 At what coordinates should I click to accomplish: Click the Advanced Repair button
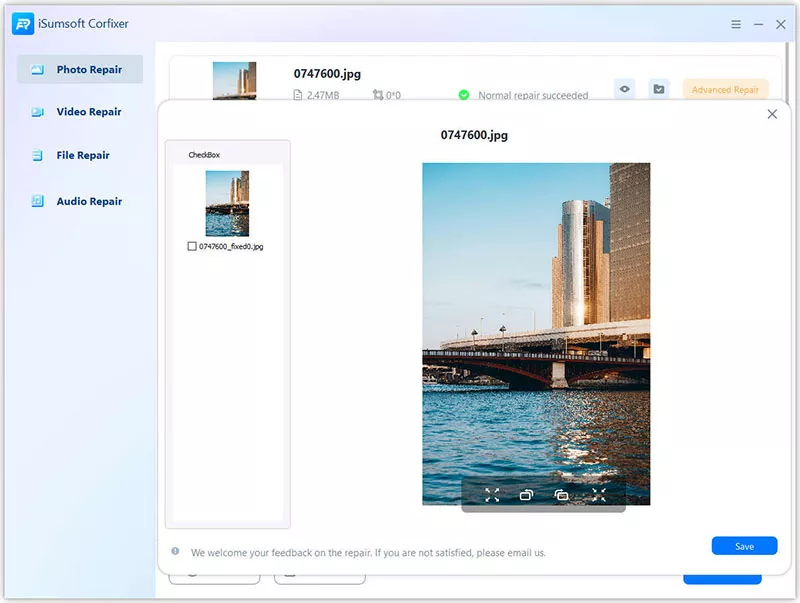tap(725, 90)
